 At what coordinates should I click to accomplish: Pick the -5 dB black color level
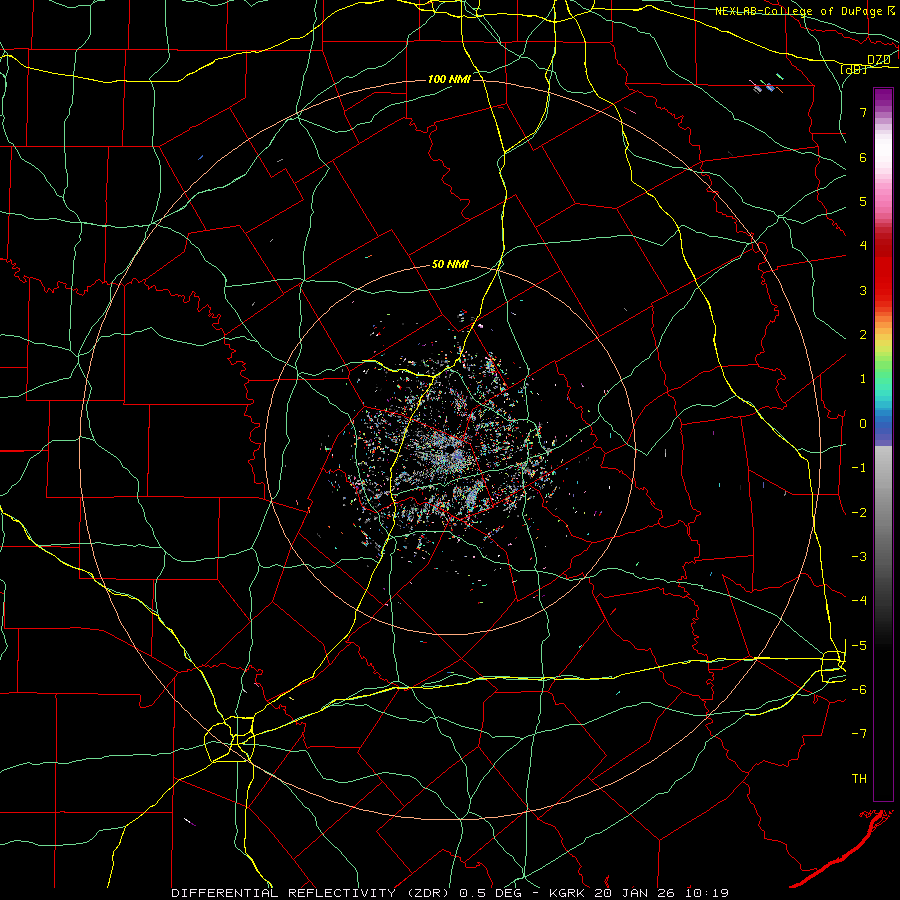[883, 646]
